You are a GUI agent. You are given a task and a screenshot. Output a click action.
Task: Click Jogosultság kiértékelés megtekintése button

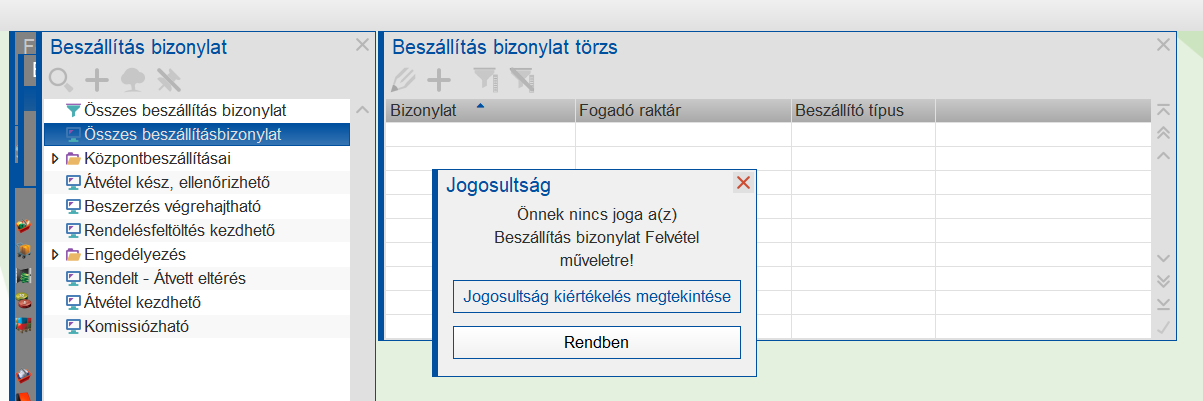click(596, 297)
